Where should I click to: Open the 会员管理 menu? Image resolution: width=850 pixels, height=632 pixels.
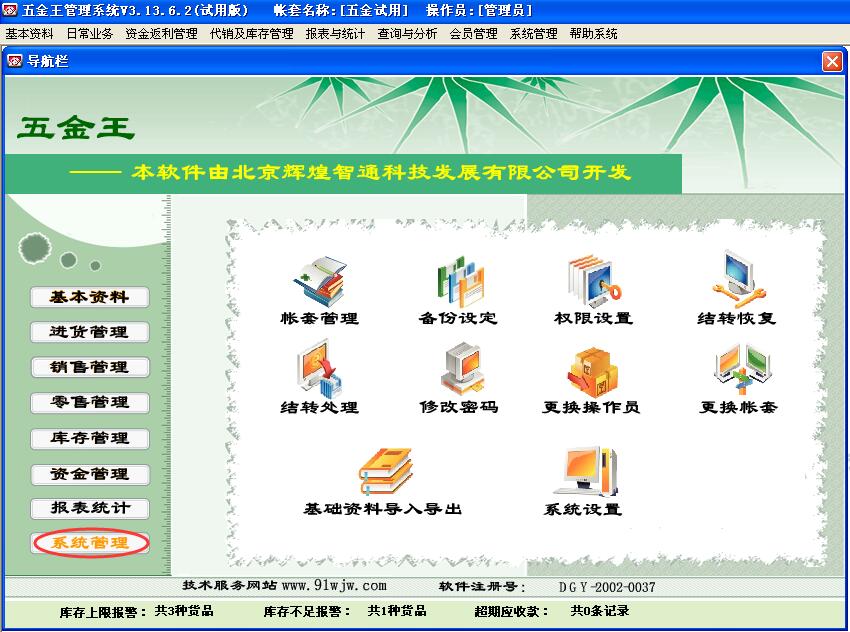point(473,34)
